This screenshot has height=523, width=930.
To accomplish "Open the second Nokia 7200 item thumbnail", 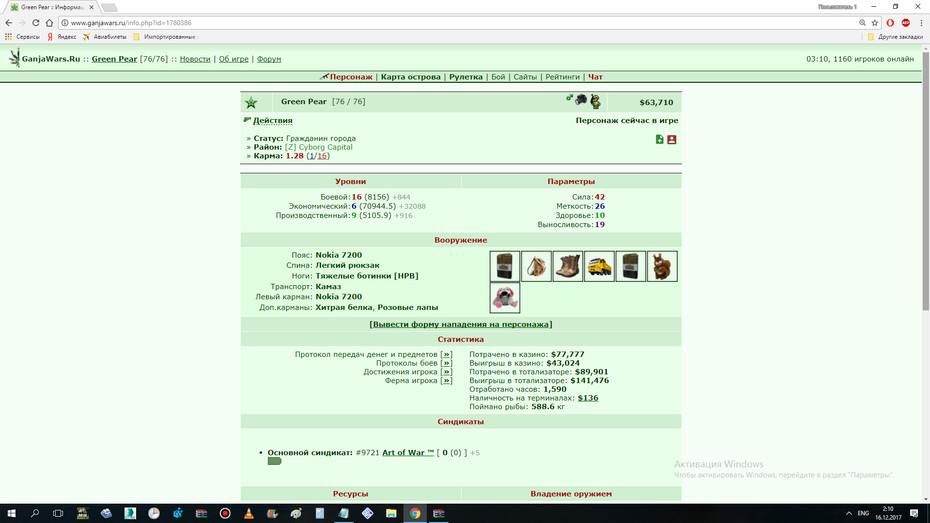I will [630, 266].
